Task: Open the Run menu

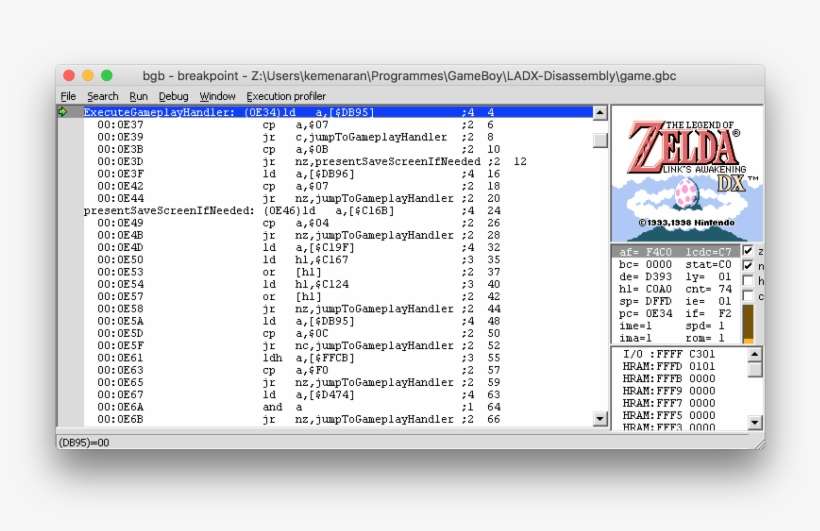Action: click(138, 96)
